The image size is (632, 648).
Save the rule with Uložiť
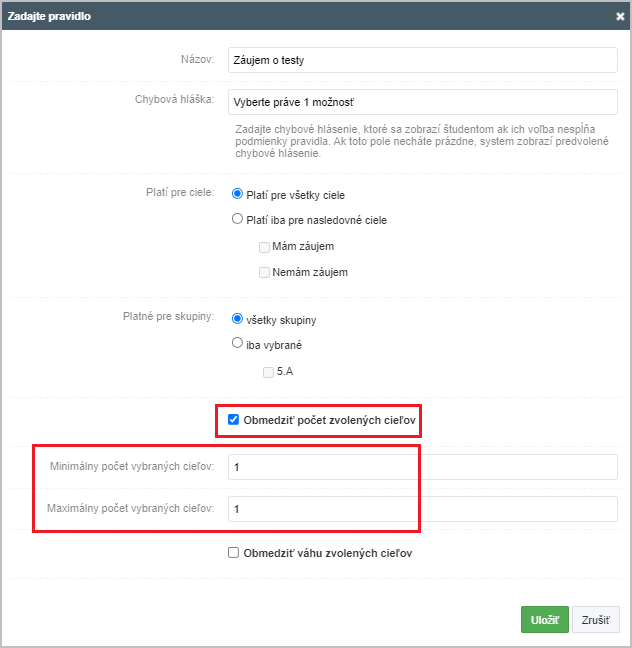coord(545,619)
